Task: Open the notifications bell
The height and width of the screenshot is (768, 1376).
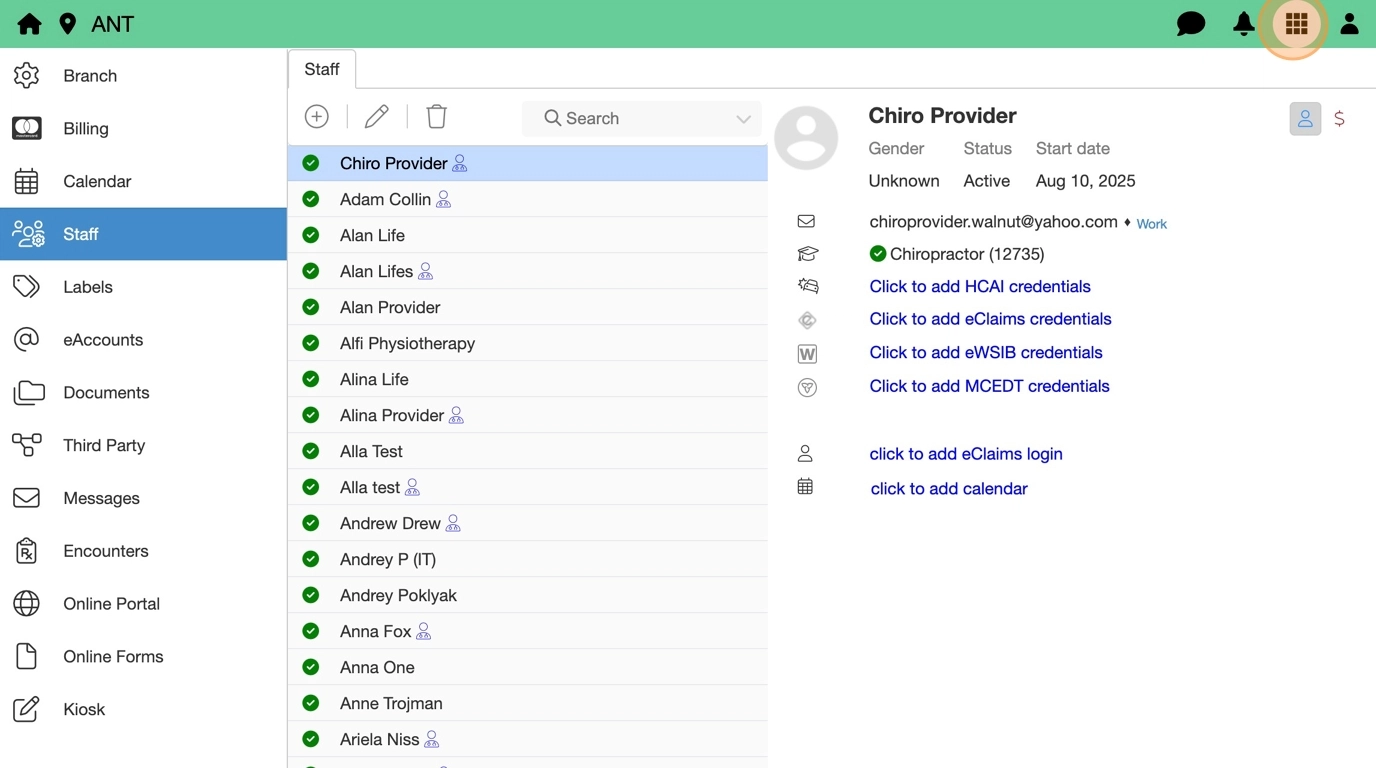Action: 1243,24
